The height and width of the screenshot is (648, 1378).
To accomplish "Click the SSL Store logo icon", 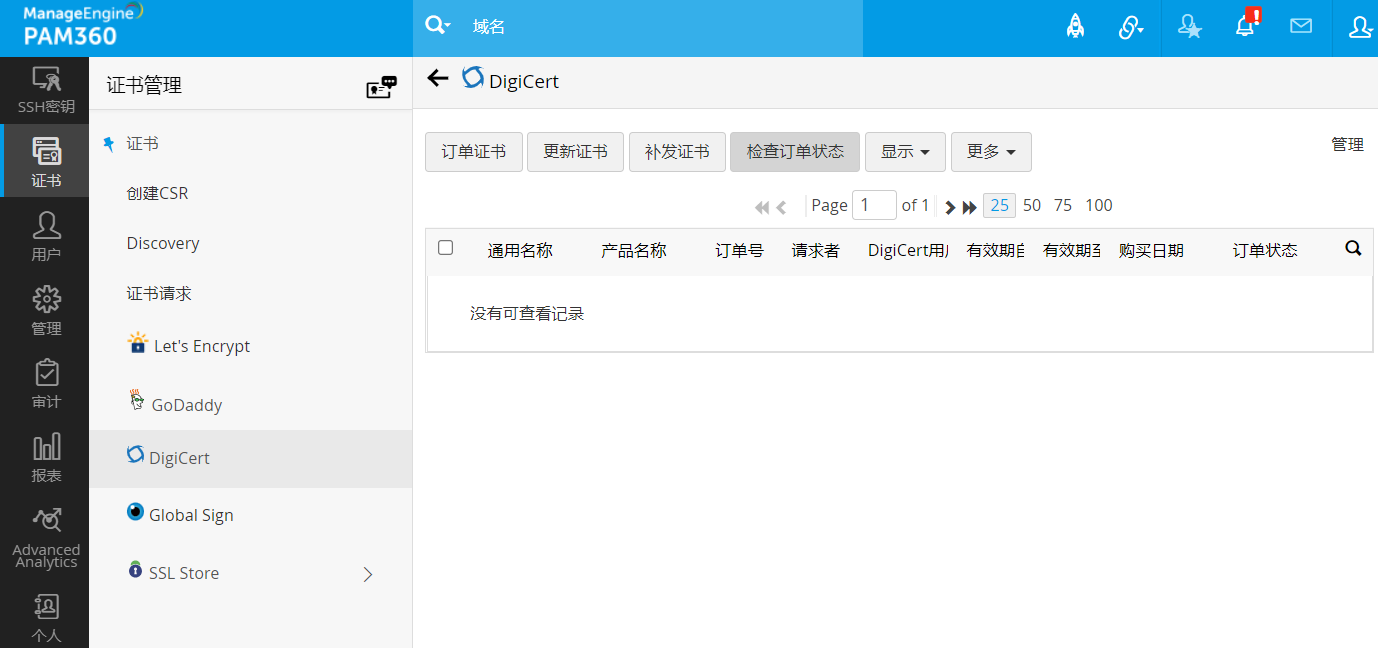I will (x=136, y=570).
